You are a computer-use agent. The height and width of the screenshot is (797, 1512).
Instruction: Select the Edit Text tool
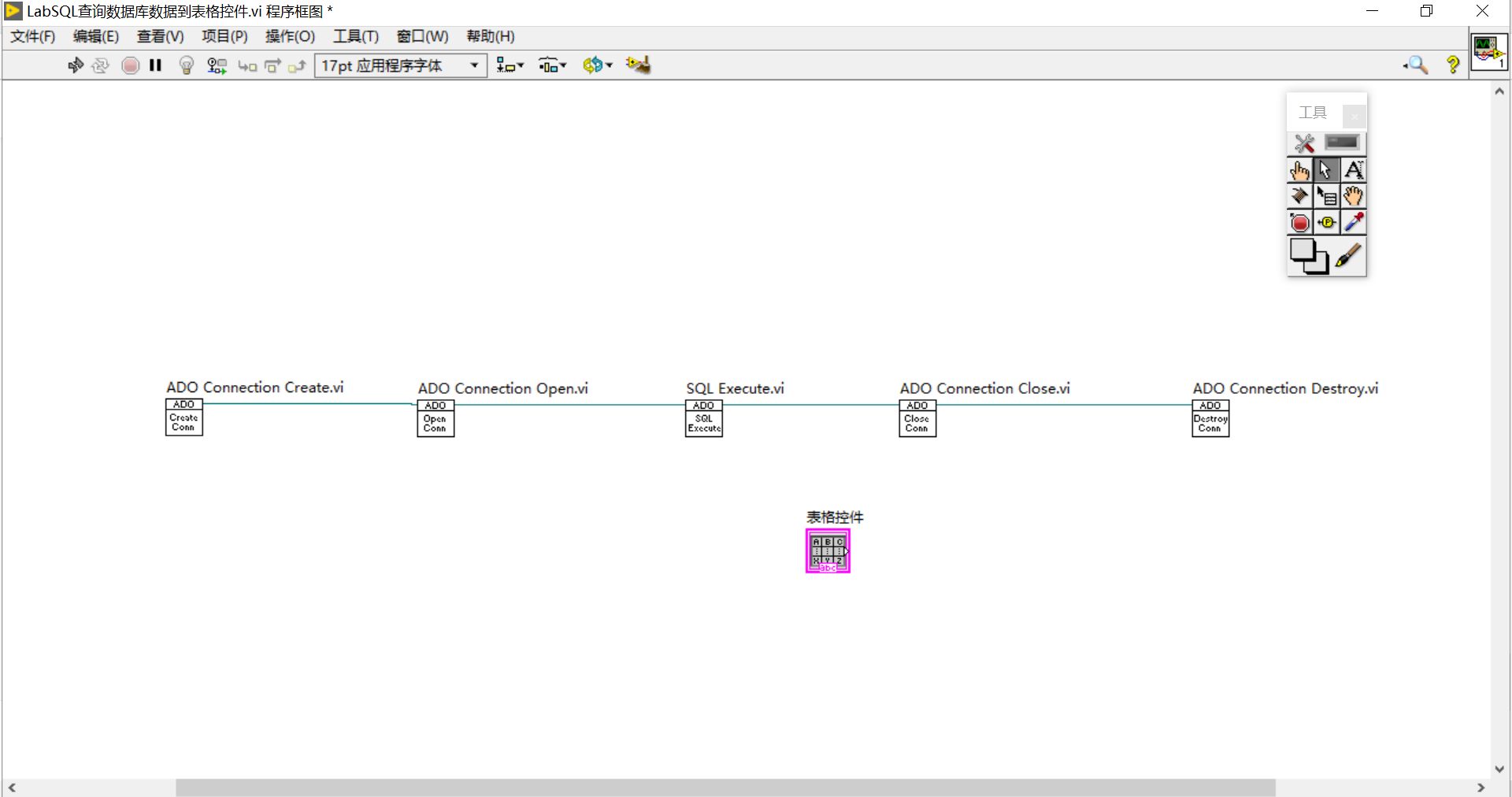[1354, 169]
